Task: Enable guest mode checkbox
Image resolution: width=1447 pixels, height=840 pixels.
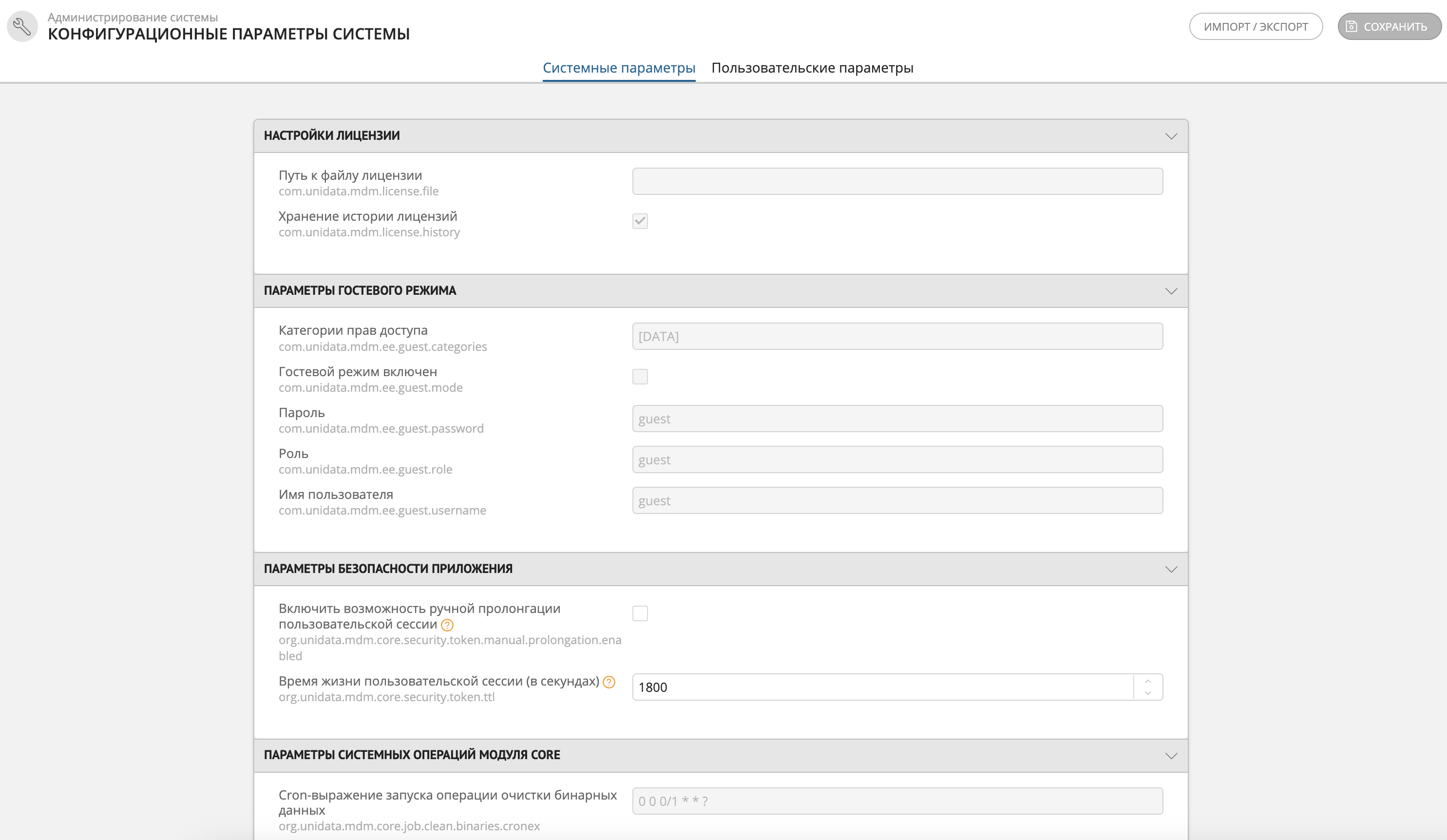Action: pos(640,377)
